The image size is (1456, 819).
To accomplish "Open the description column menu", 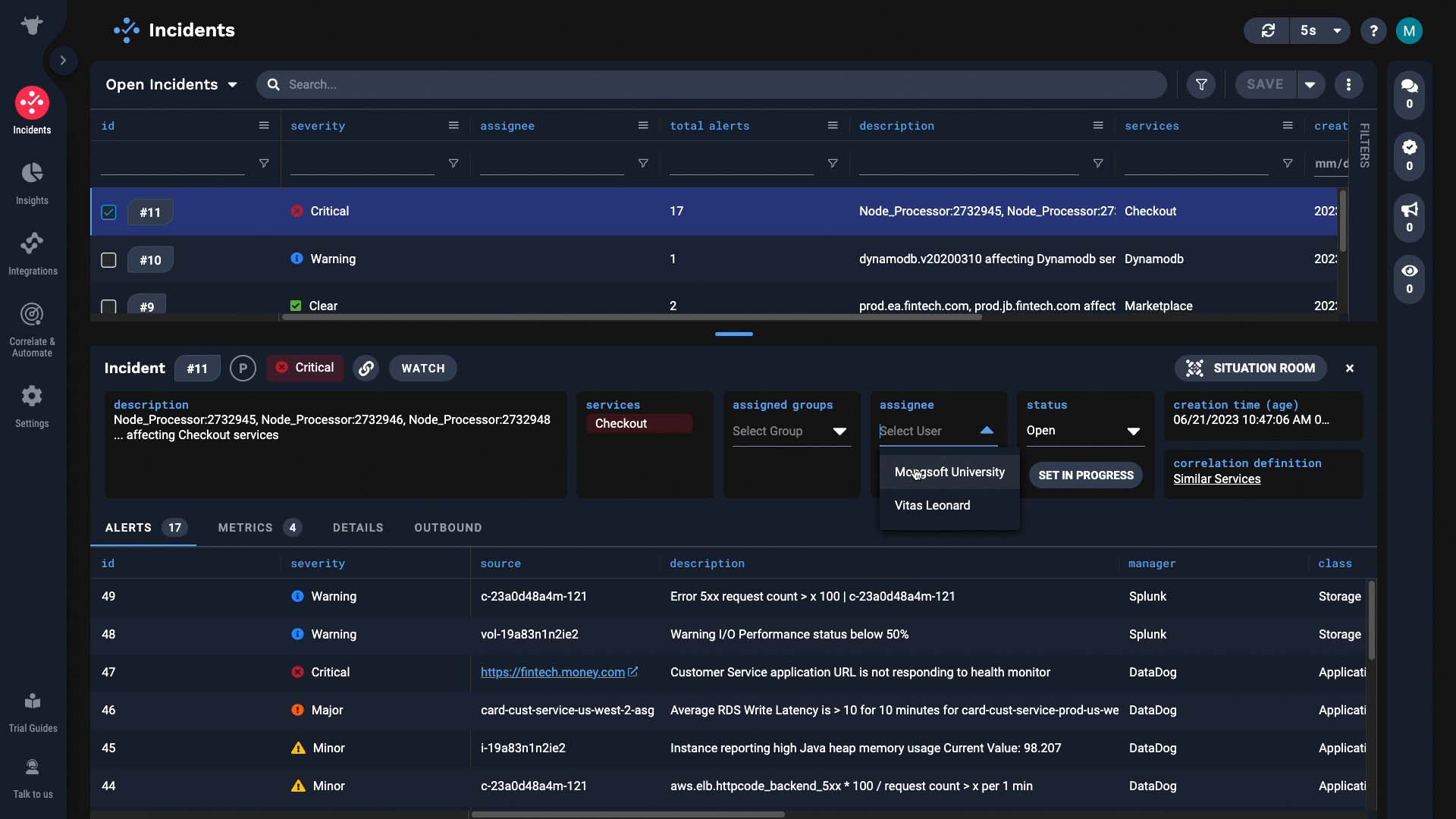I will point(1097,126).
